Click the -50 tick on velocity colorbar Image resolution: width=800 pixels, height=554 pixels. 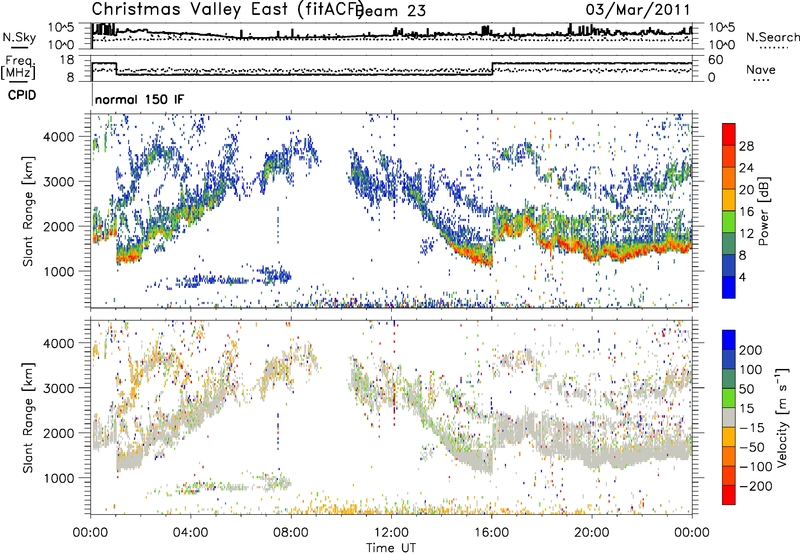[752, 447]
